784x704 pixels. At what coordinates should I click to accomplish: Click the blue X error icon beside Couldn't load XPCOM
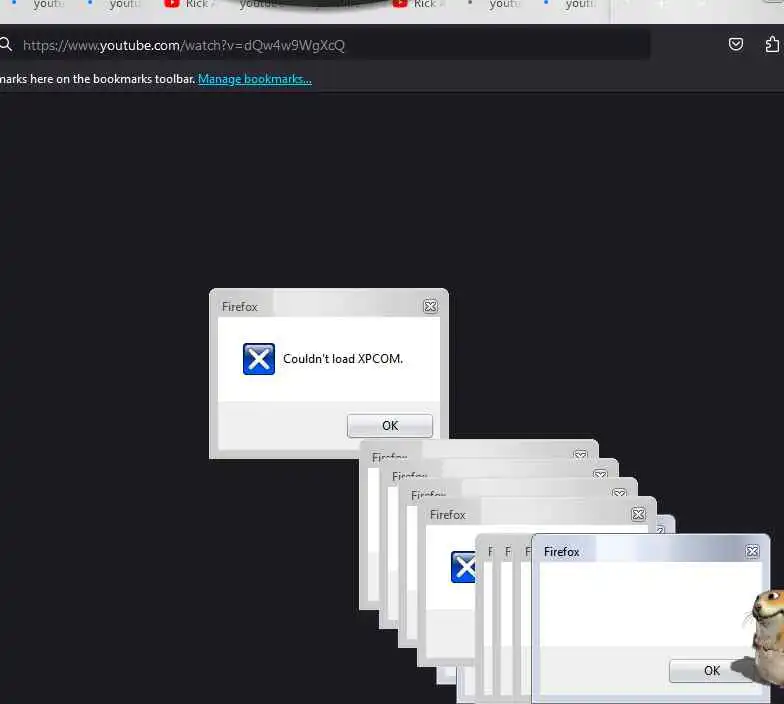(x=258, y=359)
